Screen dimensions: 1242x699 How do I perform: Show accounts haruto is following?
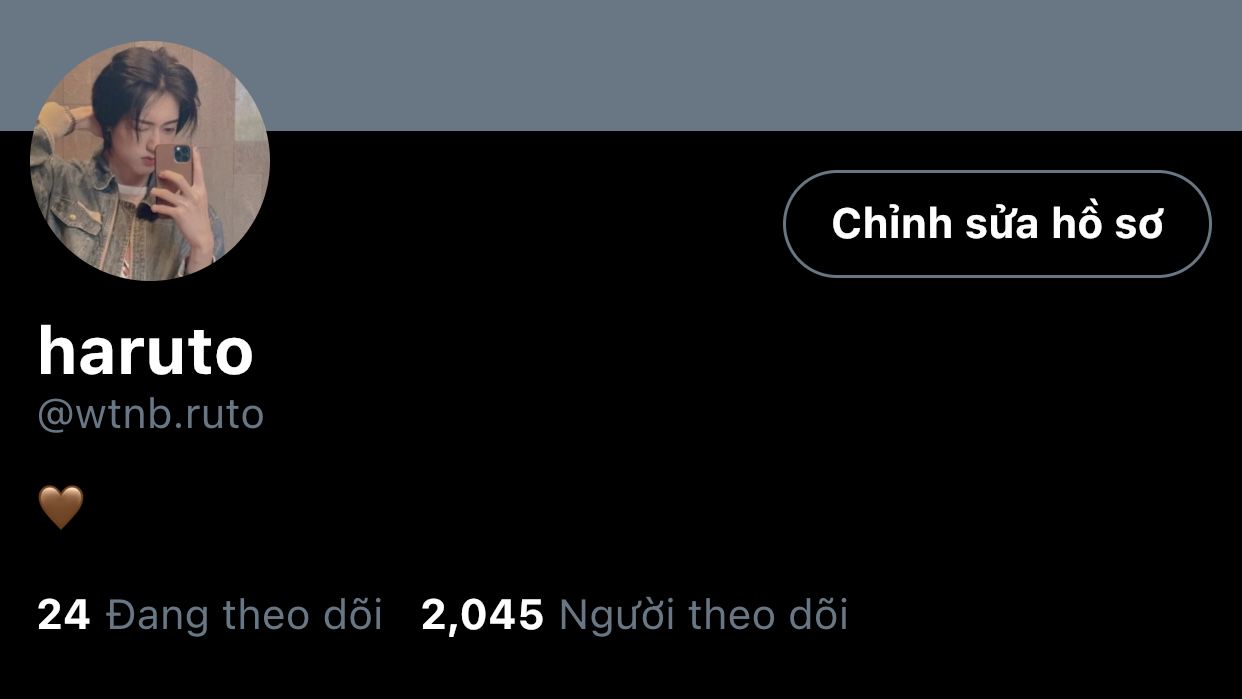click(x=210, y=614)
